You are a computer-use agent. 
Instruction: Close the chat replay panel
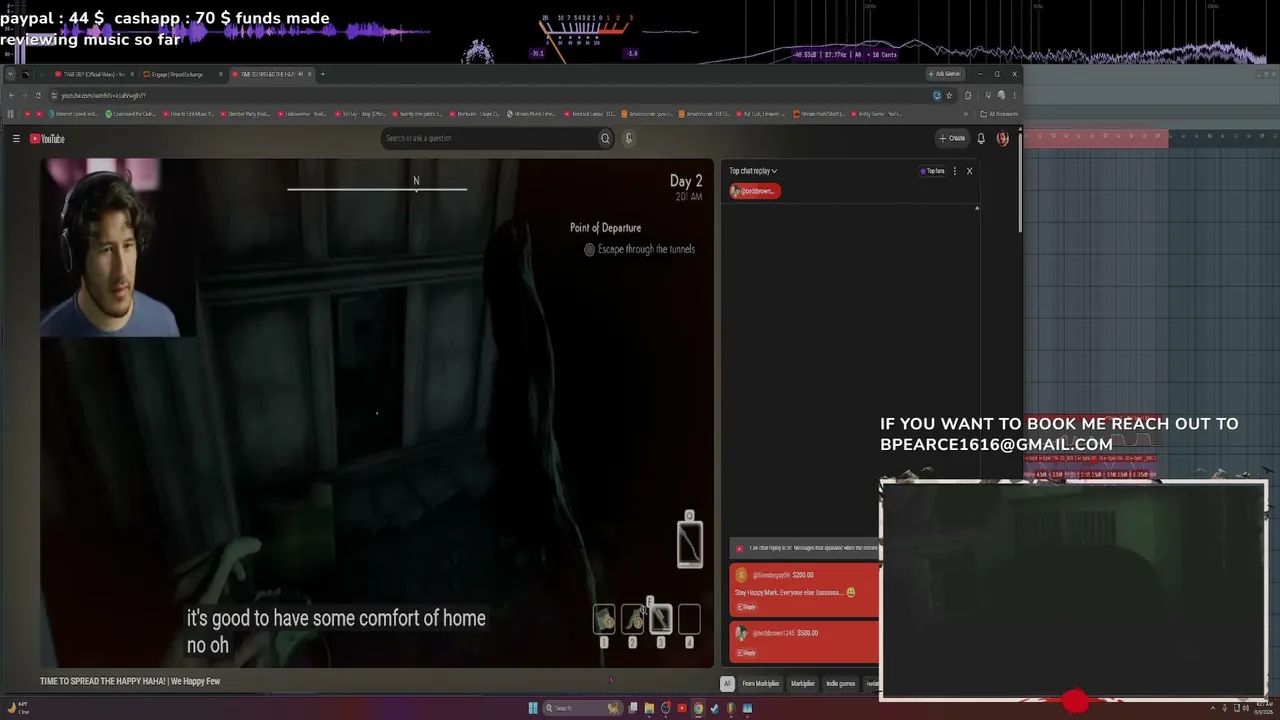[969, 171]
